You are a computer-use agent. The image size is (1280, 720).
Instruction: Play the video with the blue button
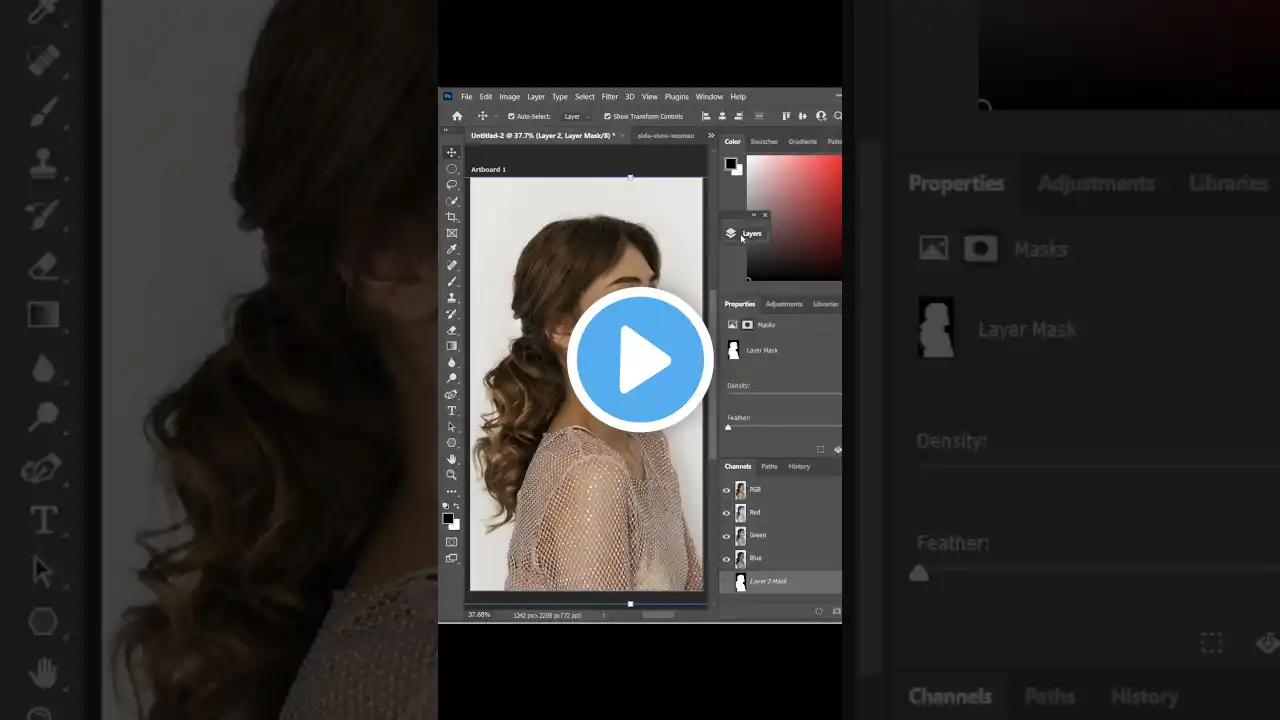(x=640, y=360)
